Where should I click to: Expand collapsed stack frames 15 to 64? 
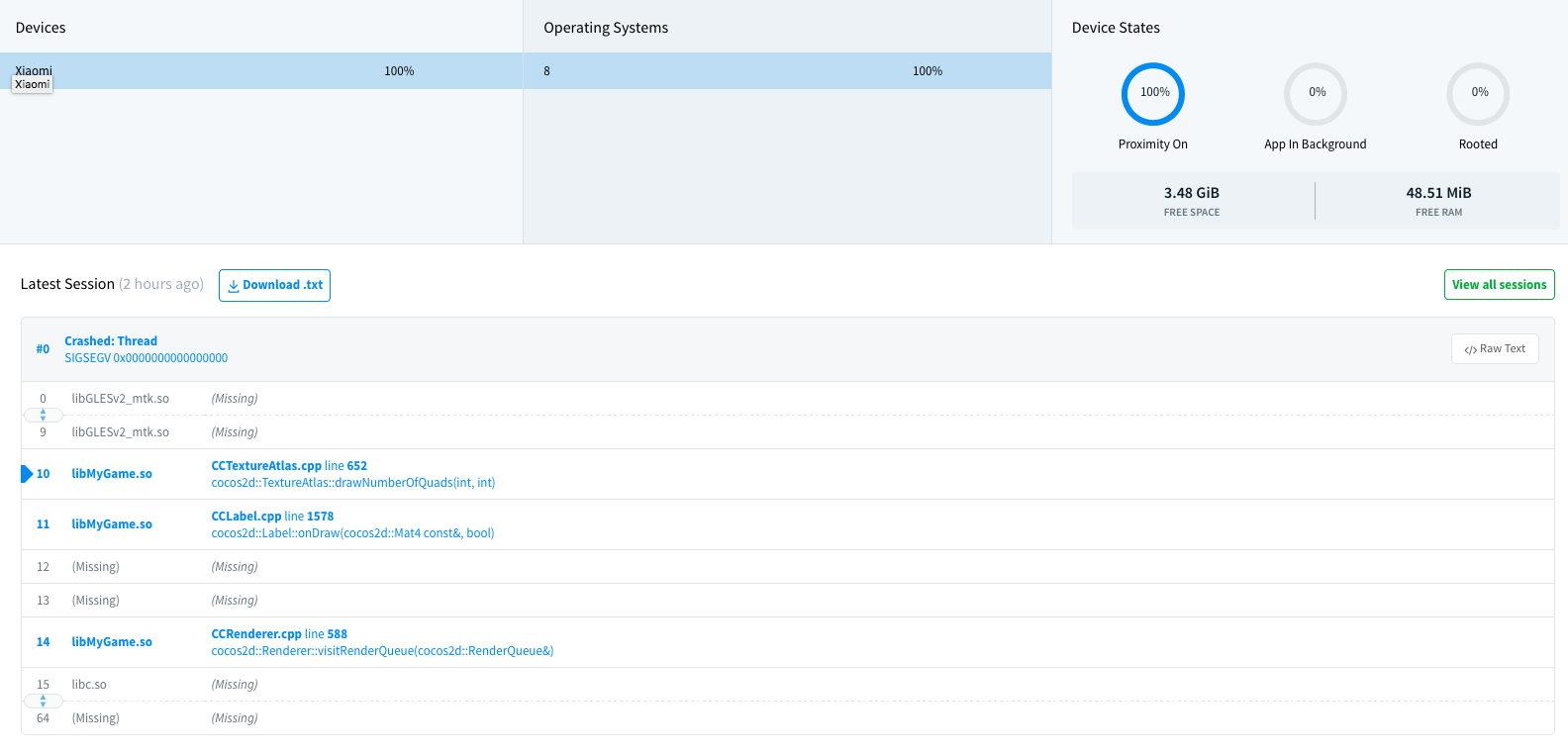[x=43, y=702]
